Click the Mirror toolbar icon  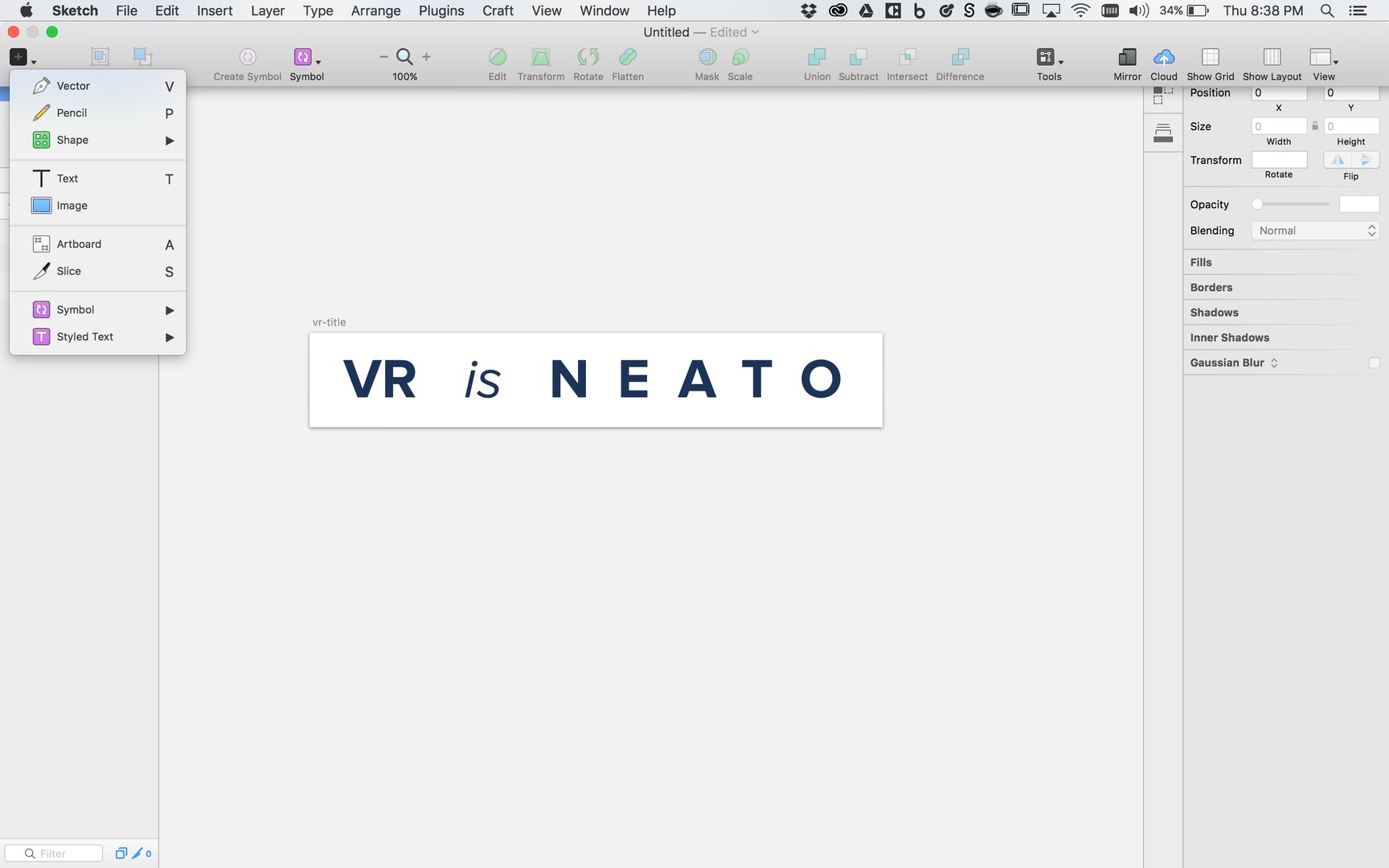[x=1127, y=58]
